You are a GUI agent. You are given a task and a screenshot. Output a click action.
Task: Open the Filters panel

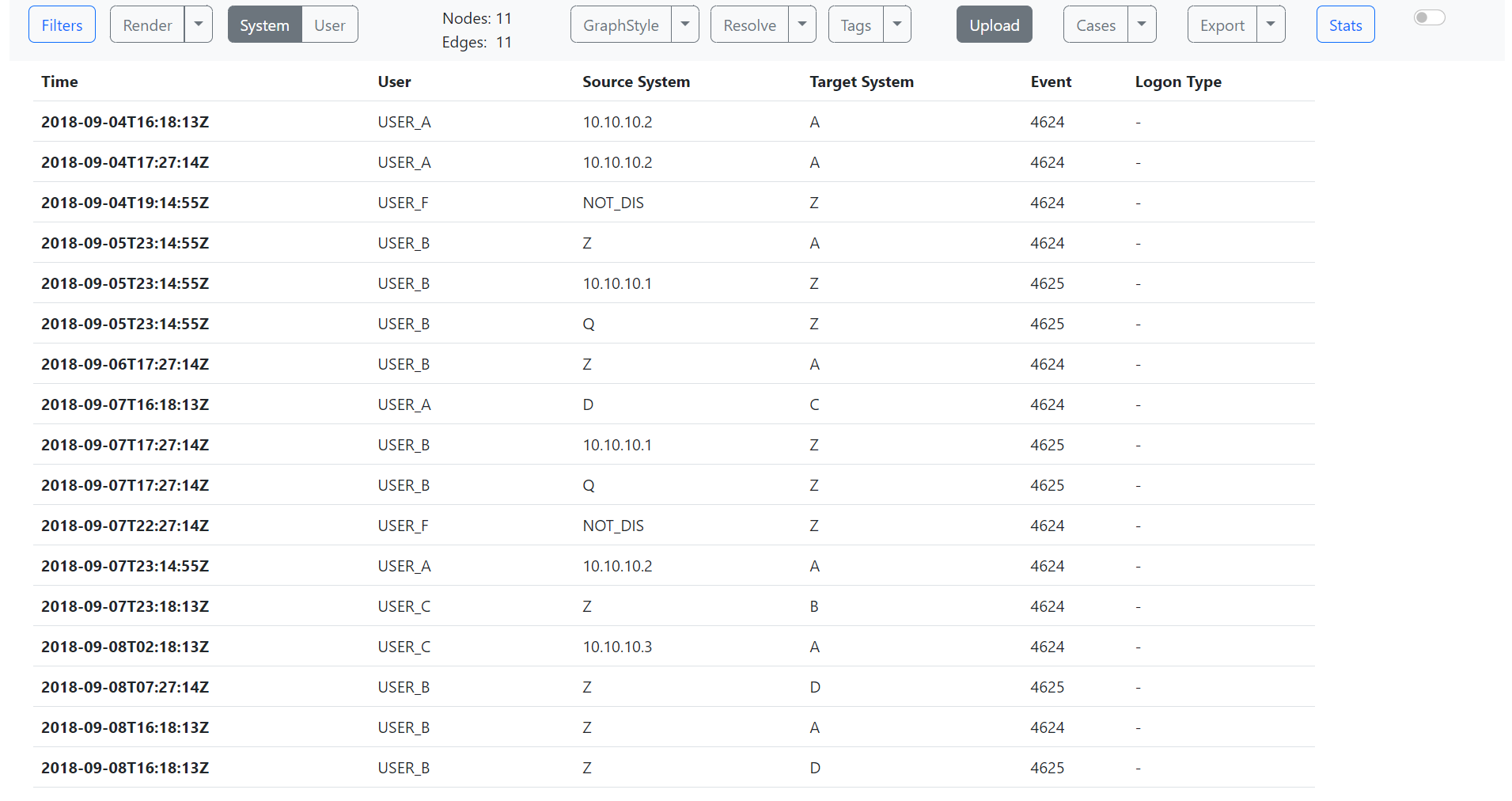point(62,25)
